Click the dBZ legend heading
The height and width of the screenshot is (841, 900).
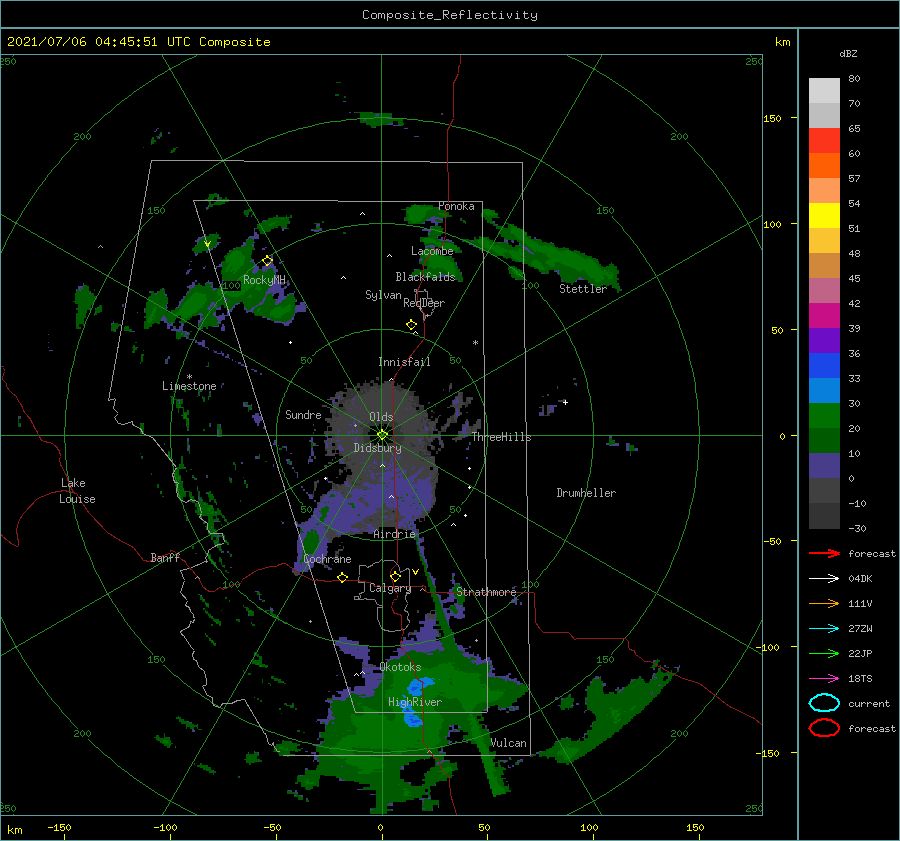[x=848, y=53]
